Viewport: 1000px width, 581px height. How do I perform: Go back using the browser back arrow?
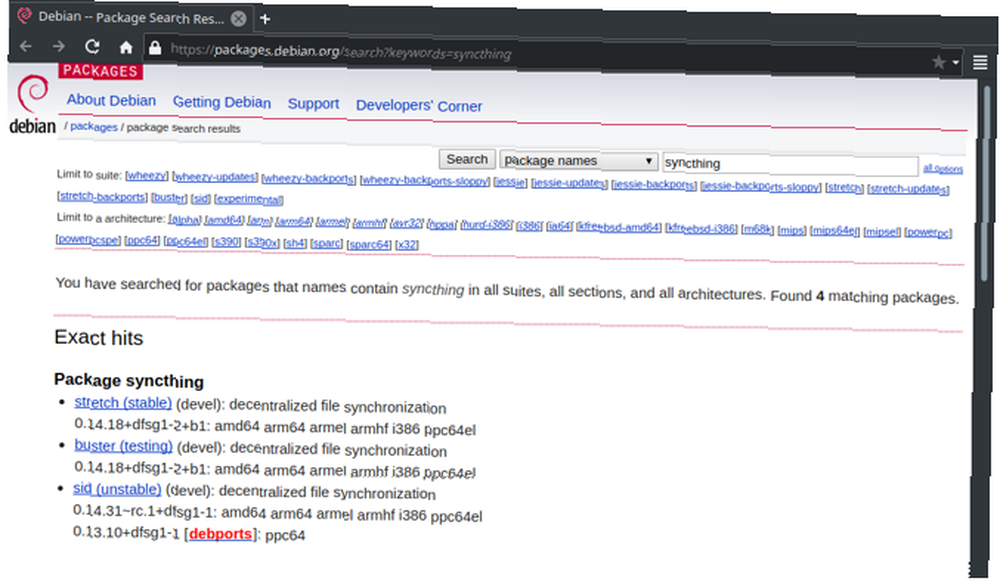pyautogui.click(x=26, y=47)
